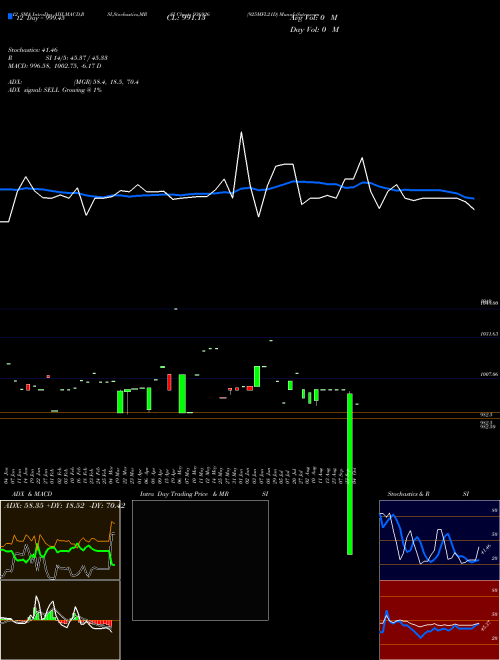Click the ADX (MGR) 58.4, 18.5, 70.4 line

point(73,82)
